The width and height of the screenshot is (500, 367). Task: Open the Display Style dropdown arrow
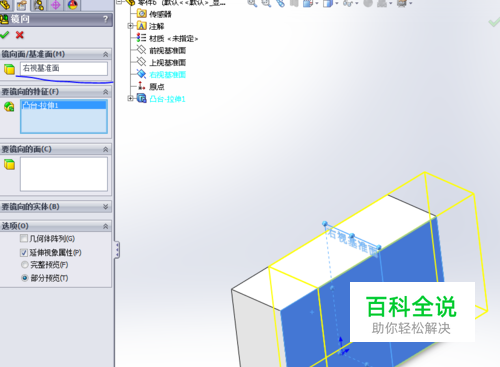click(x=337, y=3)
